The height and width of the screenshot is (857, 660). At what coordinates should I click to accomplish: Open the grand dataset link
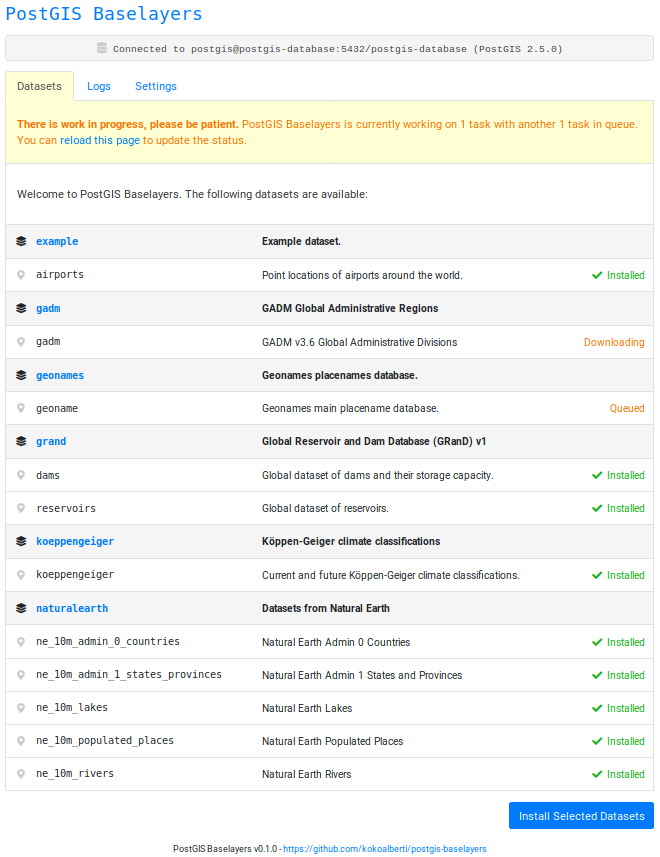pos(51,442)
